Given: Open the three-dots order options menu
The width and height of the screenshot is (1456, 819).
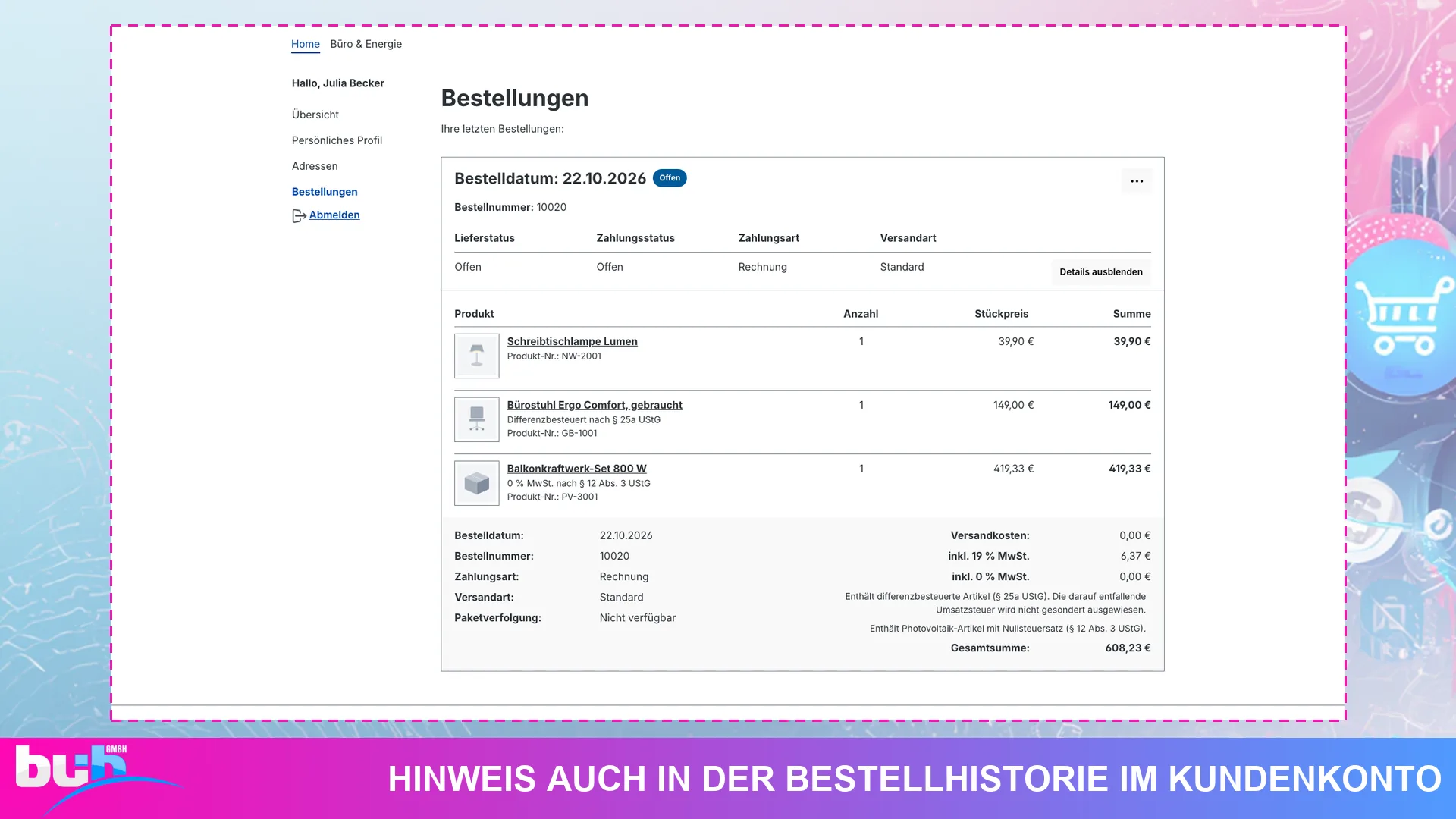Looking at the screenshot, I should click(1136, 181).
